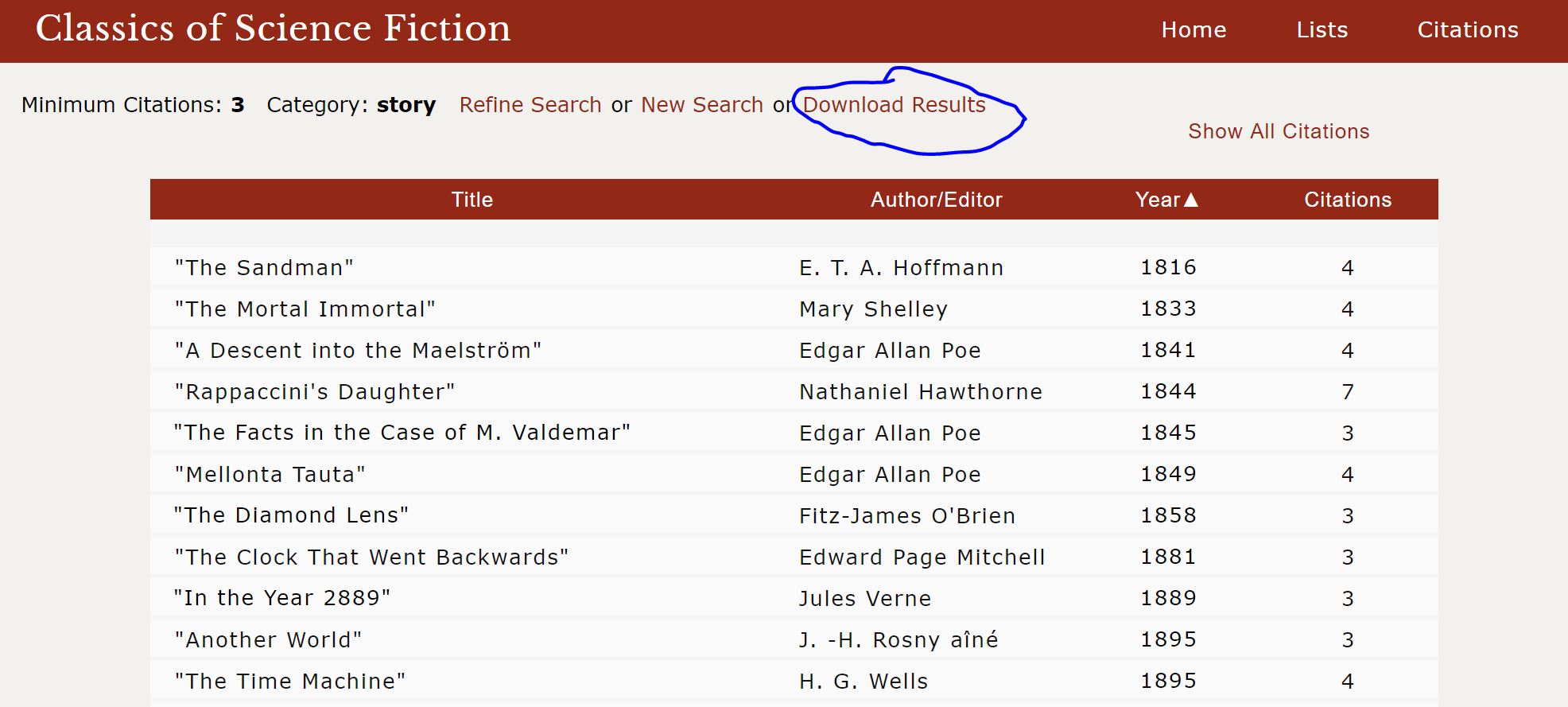Click Download Results link
This screenshot has height=707, width=1568.
[x=894, y=105]
